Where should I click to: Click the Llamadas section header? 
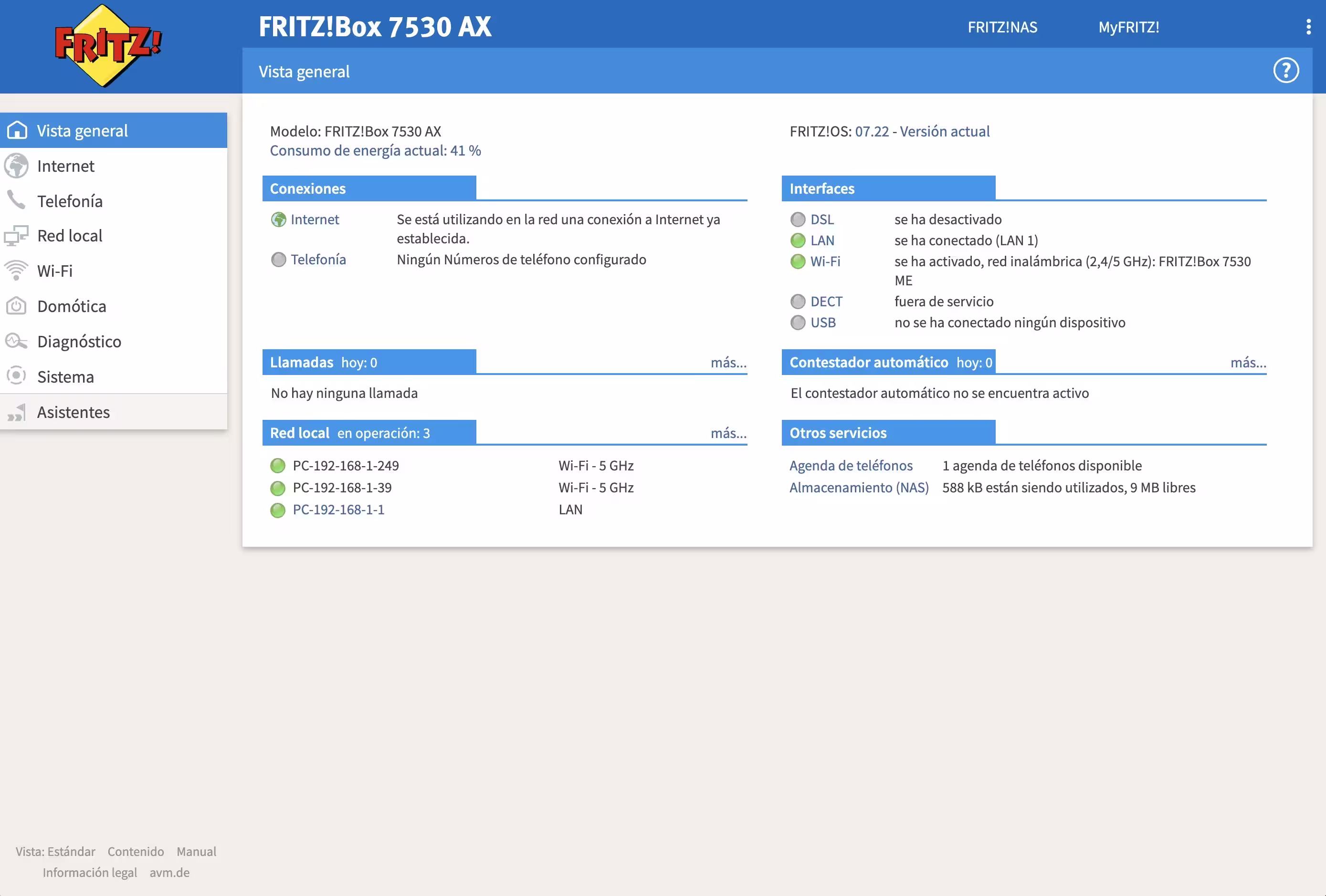pyautogui.click(x=369, y=362)
